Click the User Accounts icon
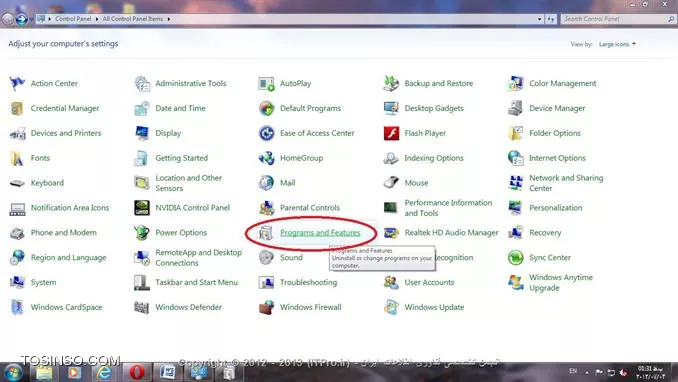Screen dimensions: 678x382 coord(391,282)
